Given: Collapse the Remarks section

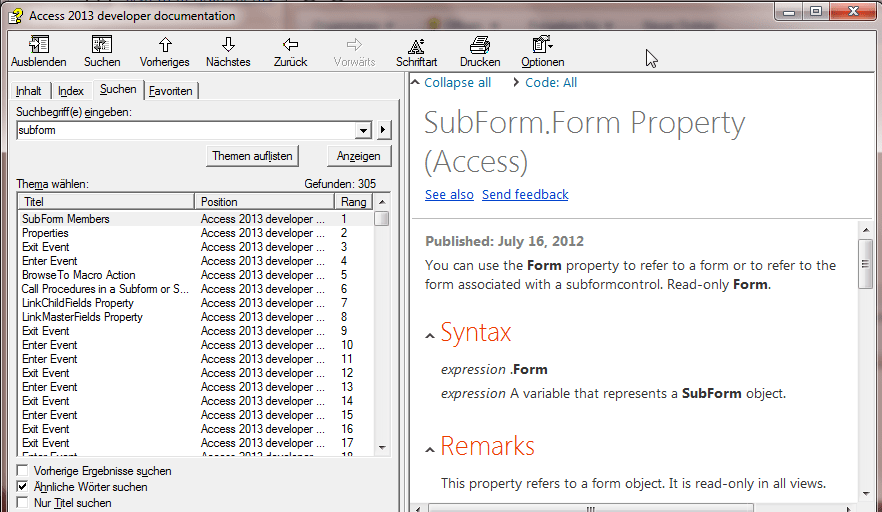Looking at the screenshot, I should point(430,450).
